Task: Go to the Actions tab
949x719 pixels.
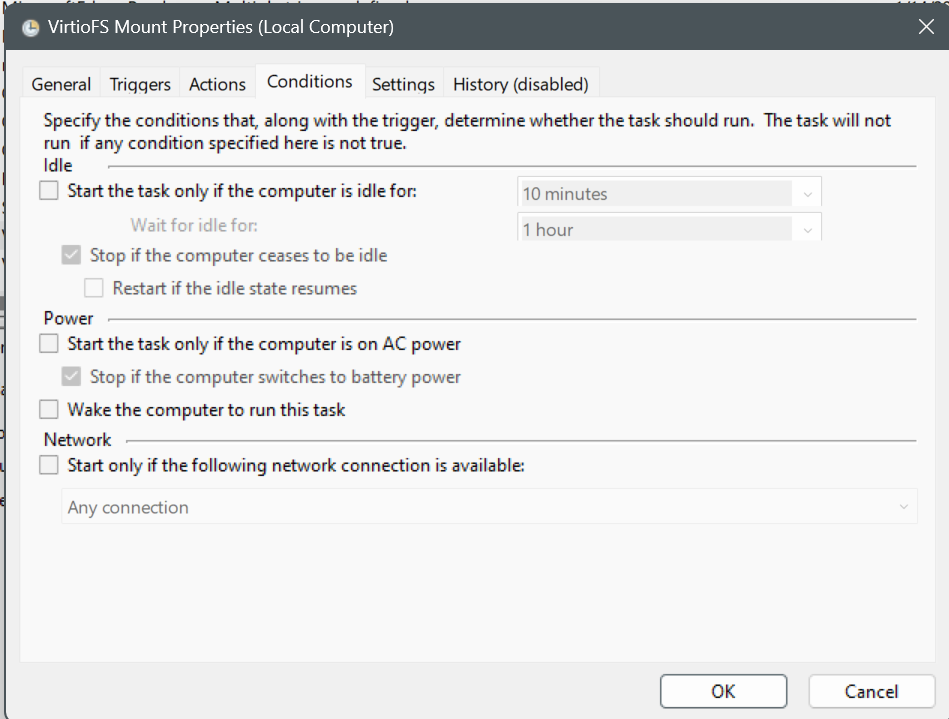Action: click(x=217, y=84)
